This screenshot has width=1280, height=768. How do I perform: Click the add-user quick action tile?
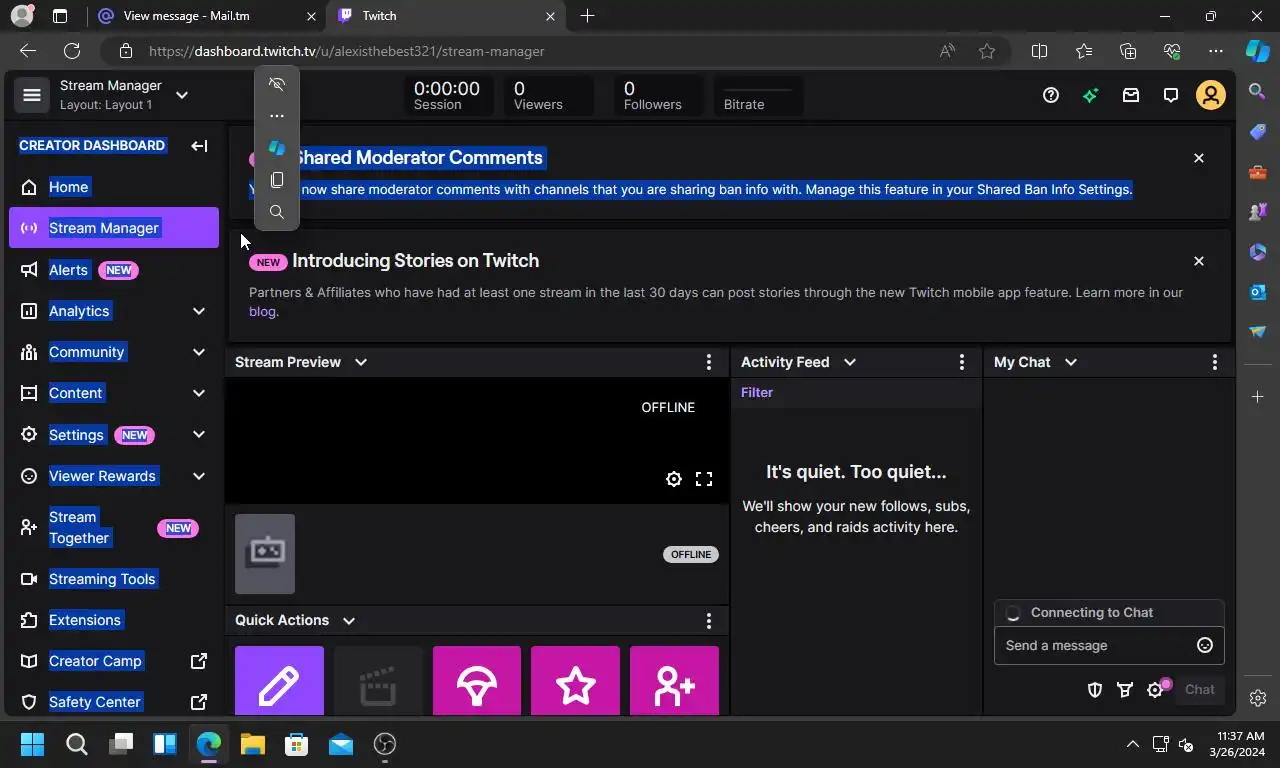pos(674,681)
